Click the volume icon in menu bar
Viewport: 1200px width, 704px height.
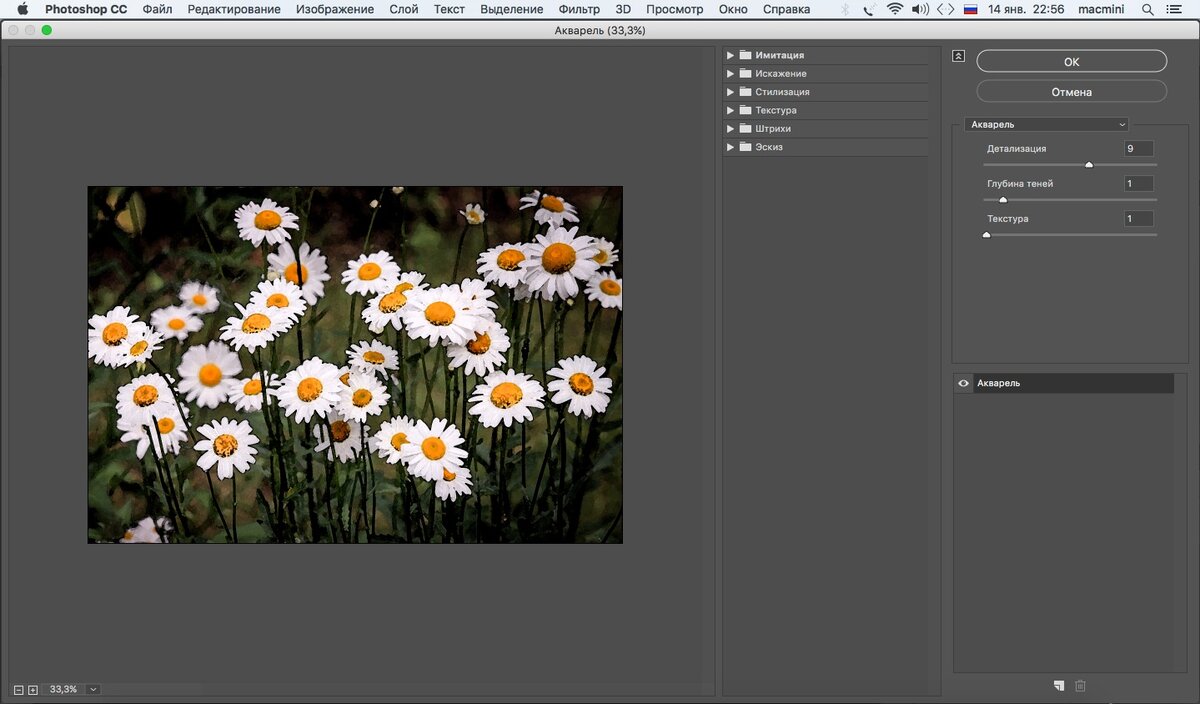coord(920,9)
